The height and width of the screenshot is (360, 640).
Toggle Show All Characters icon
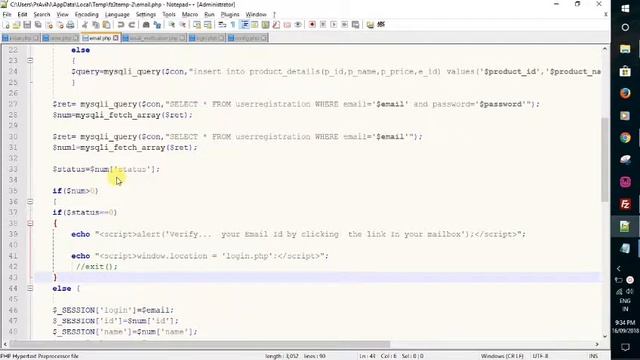coord(233,25)
